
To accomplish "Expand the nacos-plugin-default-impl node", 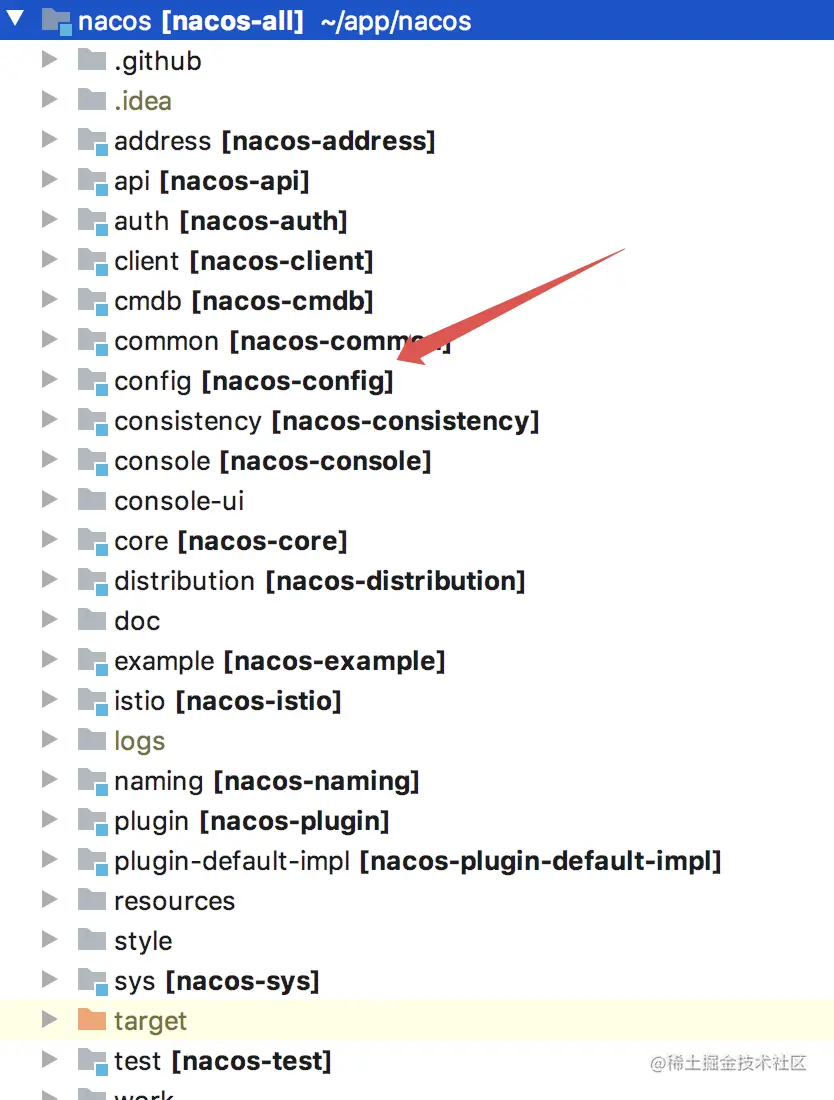I will click(x=50, y=861).
